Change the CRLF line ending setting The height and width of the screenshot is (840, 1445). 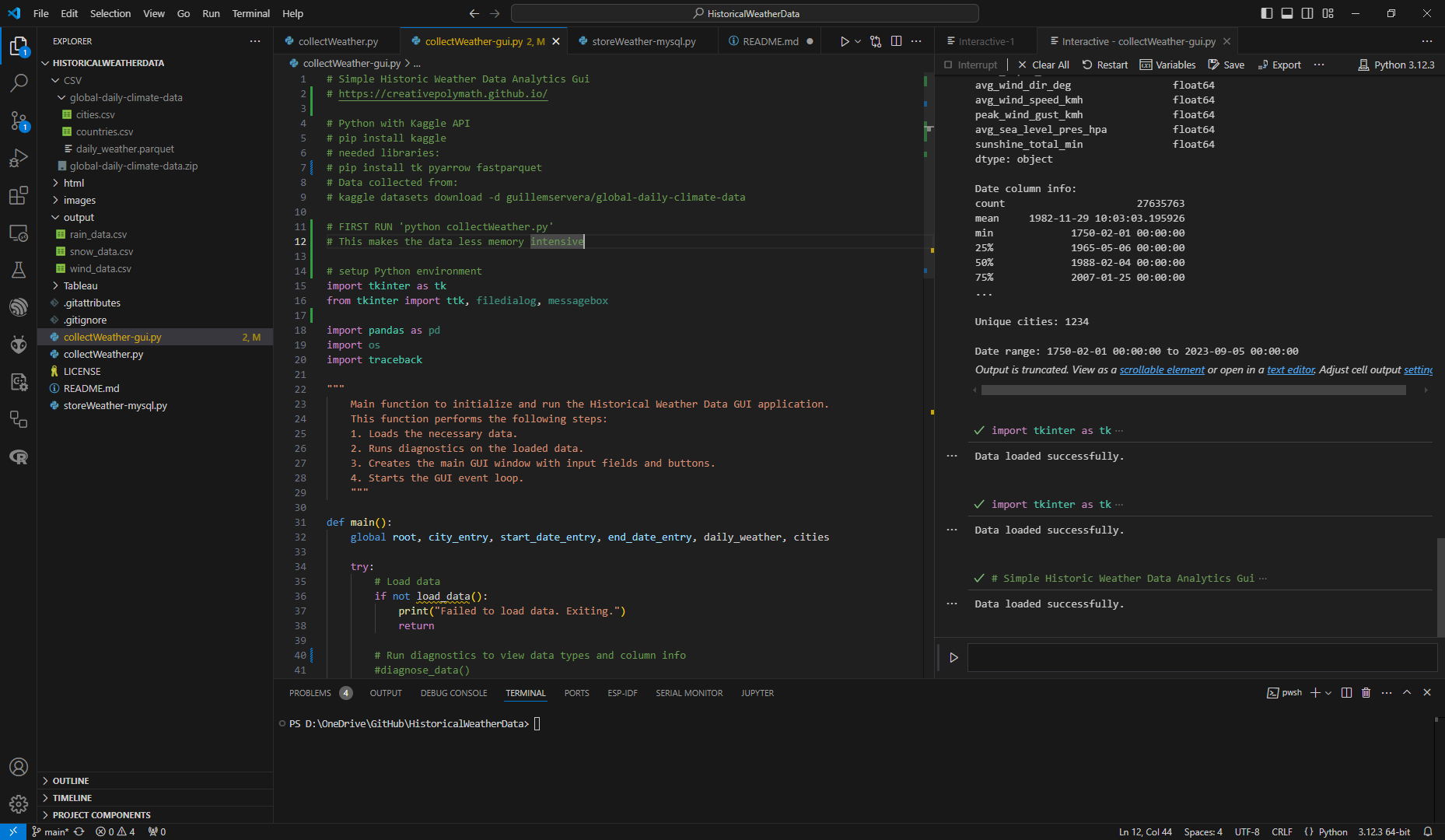pyautogui.click(x=1282, y=831)
